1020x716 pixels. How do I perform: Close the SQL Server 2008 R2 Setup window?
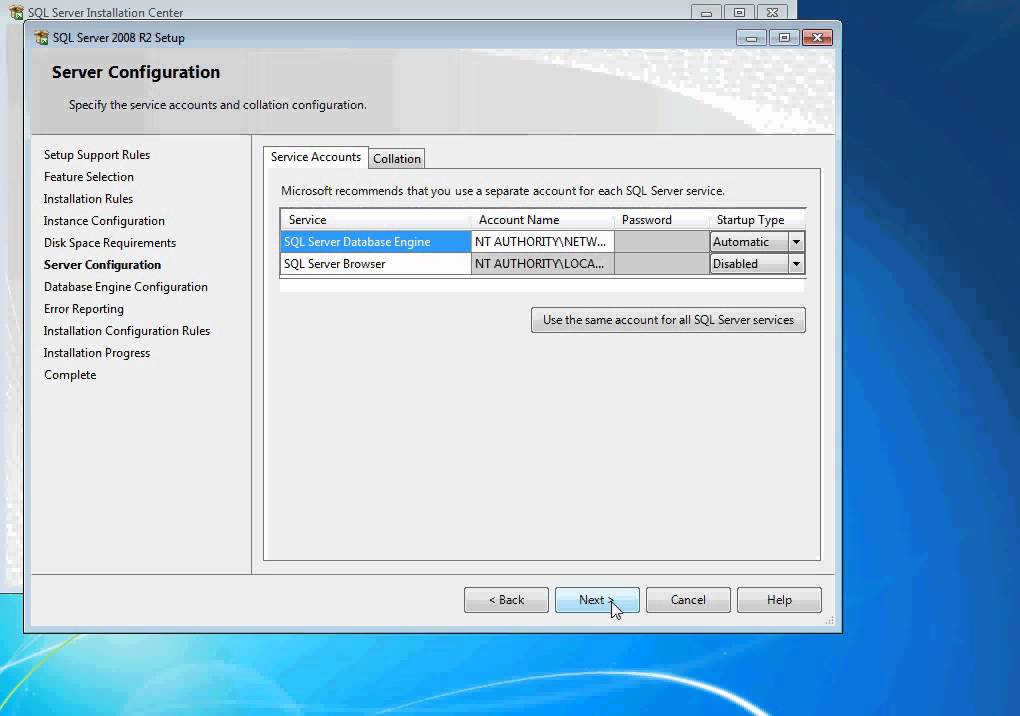click(817, 38)
